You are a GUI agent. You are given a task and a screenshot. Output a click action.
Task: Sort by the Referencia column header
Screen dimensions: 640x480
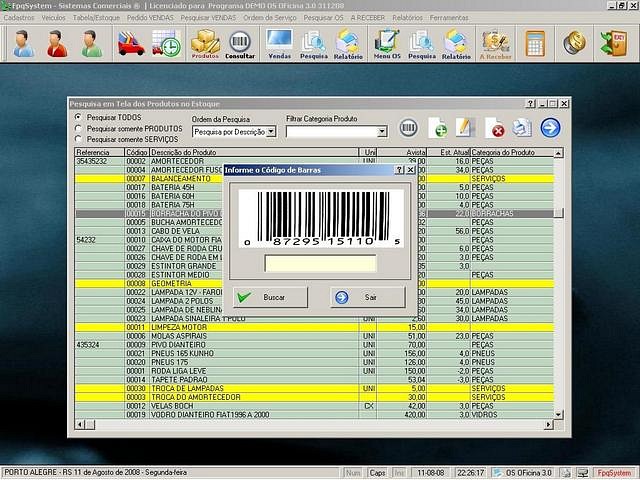pyautogui.click(x=100, y=152)
